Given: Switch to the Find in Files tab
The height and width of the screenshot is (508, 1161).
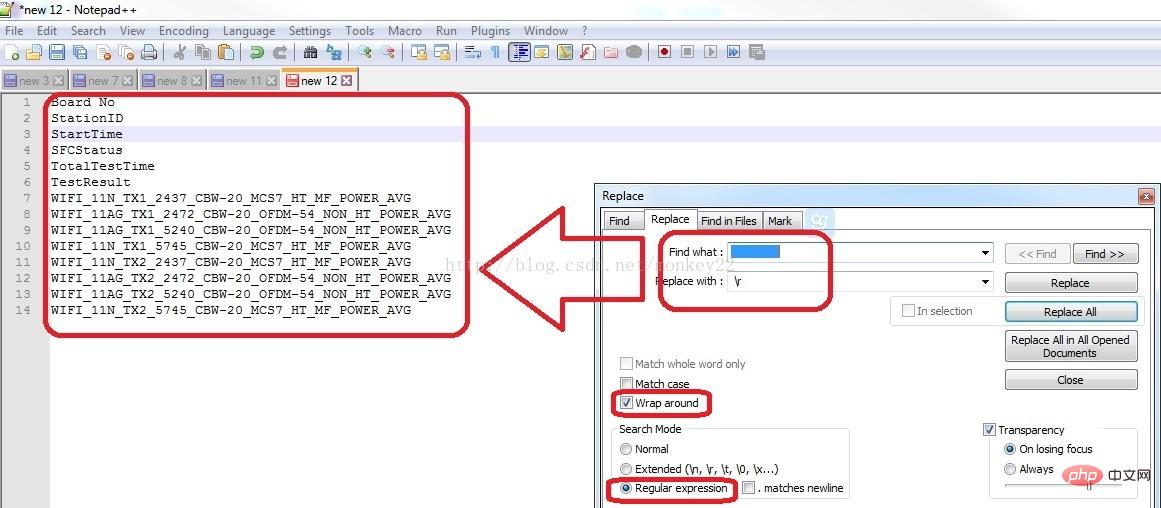Looking at the screenshot, I should (x=729, y=221).
